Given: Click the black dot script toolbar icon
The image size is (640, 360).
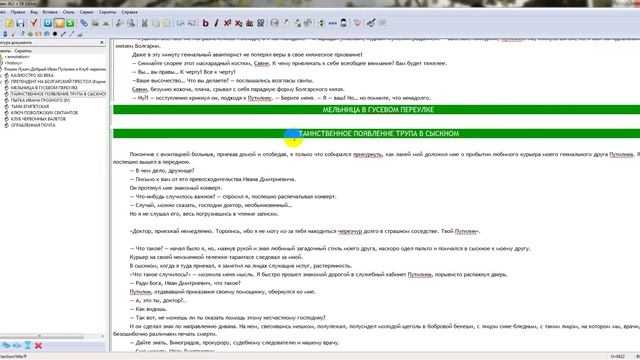Looking at the screenshot, I should coord(55,34).
